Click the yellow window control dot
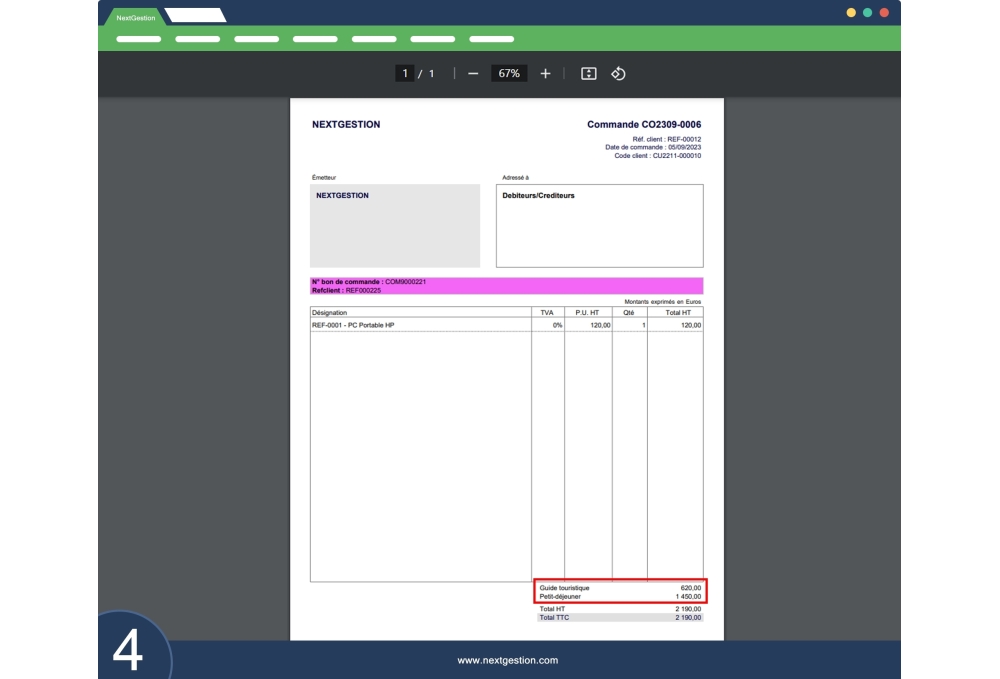The height and width of the screenshot is (679, 1000). (x=852, y=13)
